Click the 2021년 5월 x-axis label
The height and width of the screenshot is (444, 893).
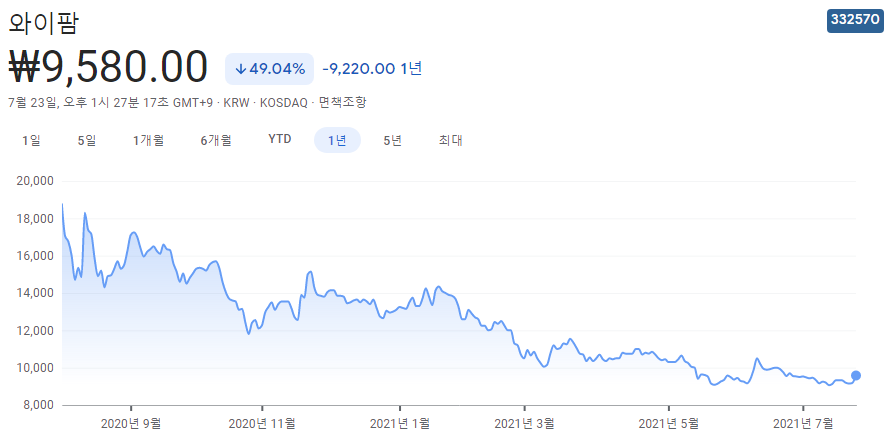(x=669, y=424)
